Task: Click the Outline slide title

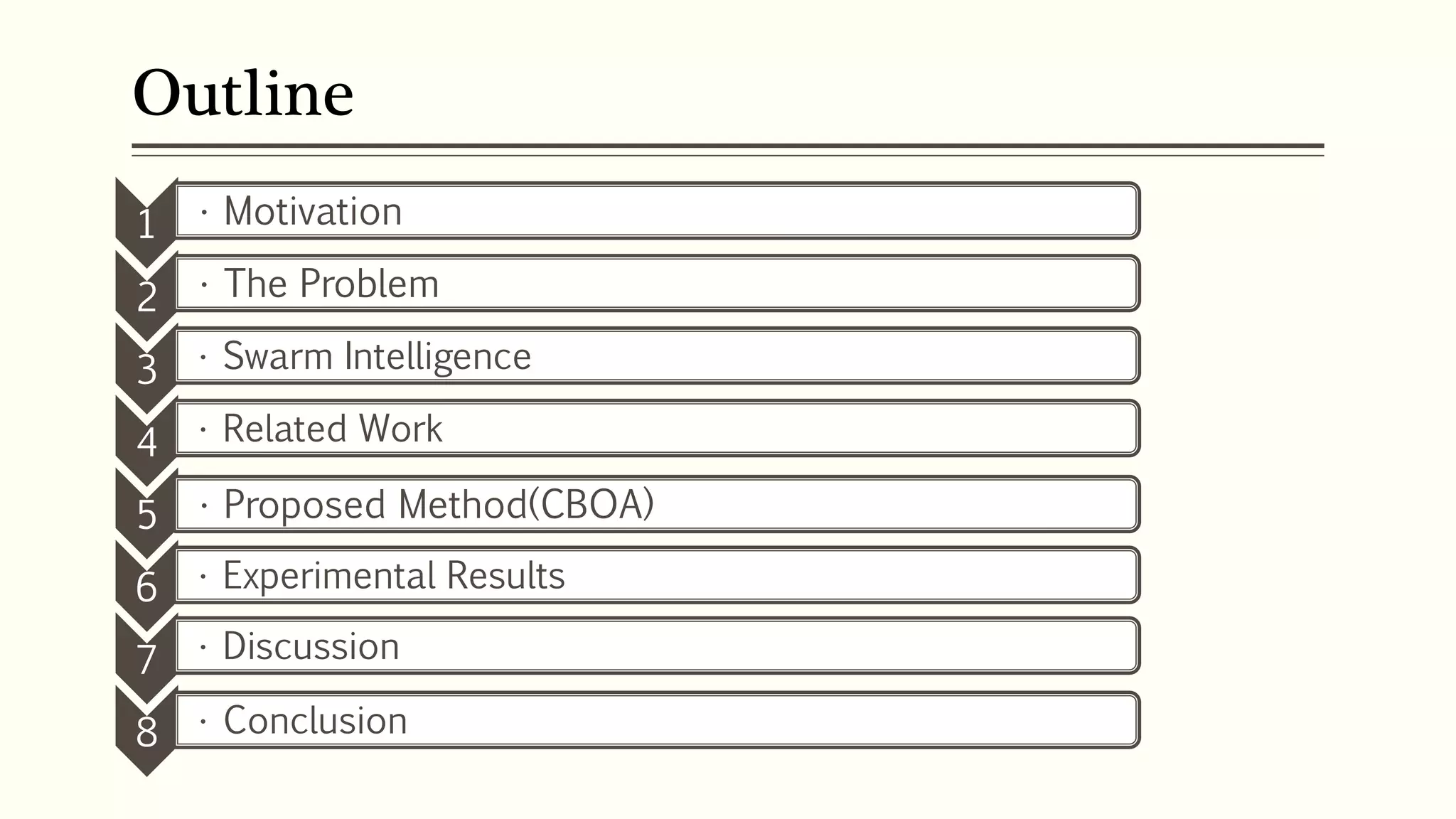Action: pyautogui.click(x=243, y=93)
